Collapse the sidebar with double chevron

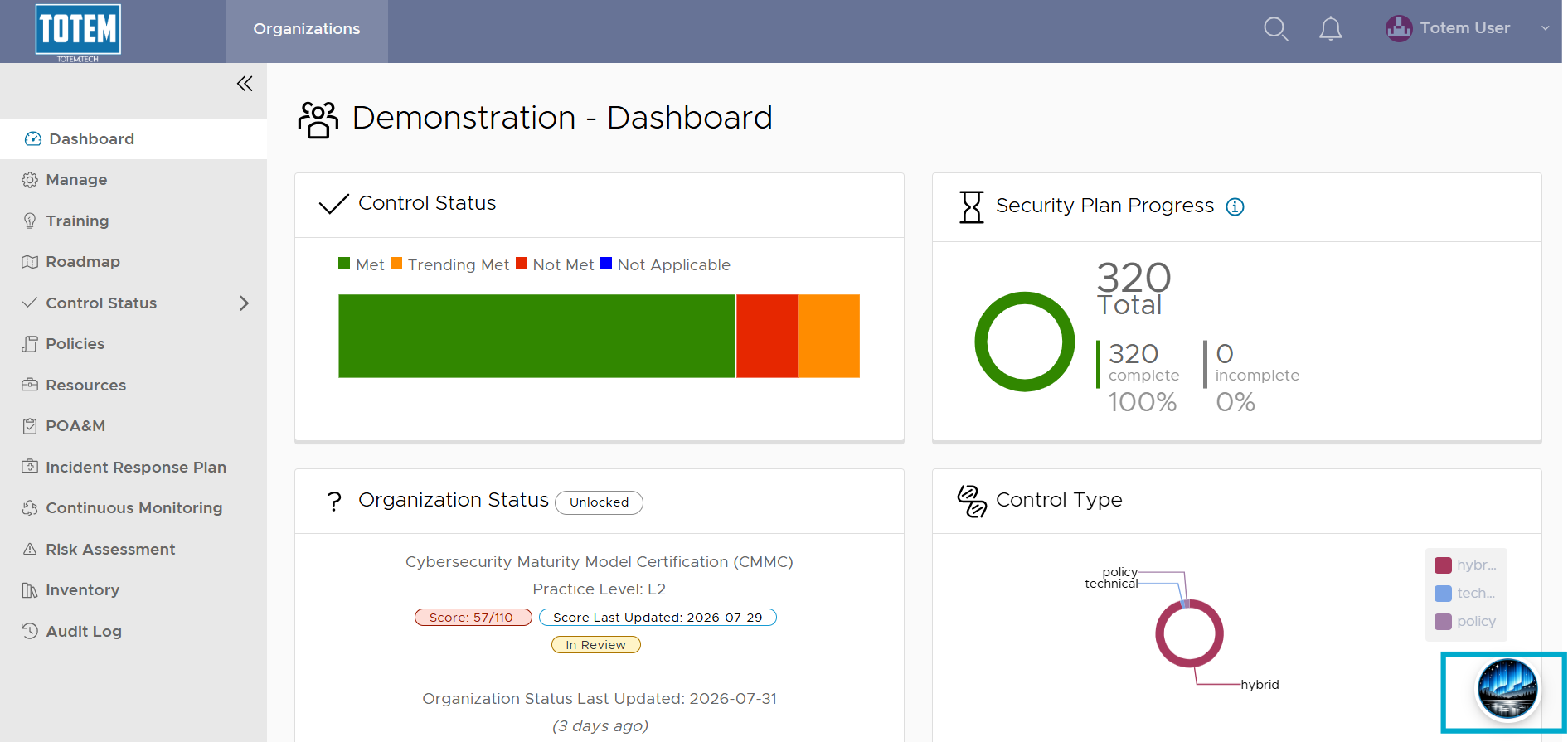[245, 84]
